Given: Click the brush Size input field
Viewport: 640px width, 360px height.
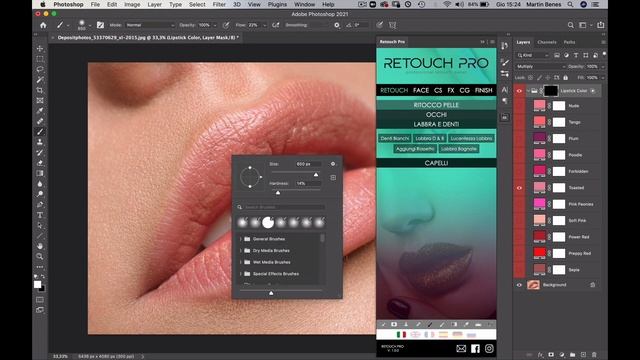Looking at the screenshot, I should click(x=308, y=164).
